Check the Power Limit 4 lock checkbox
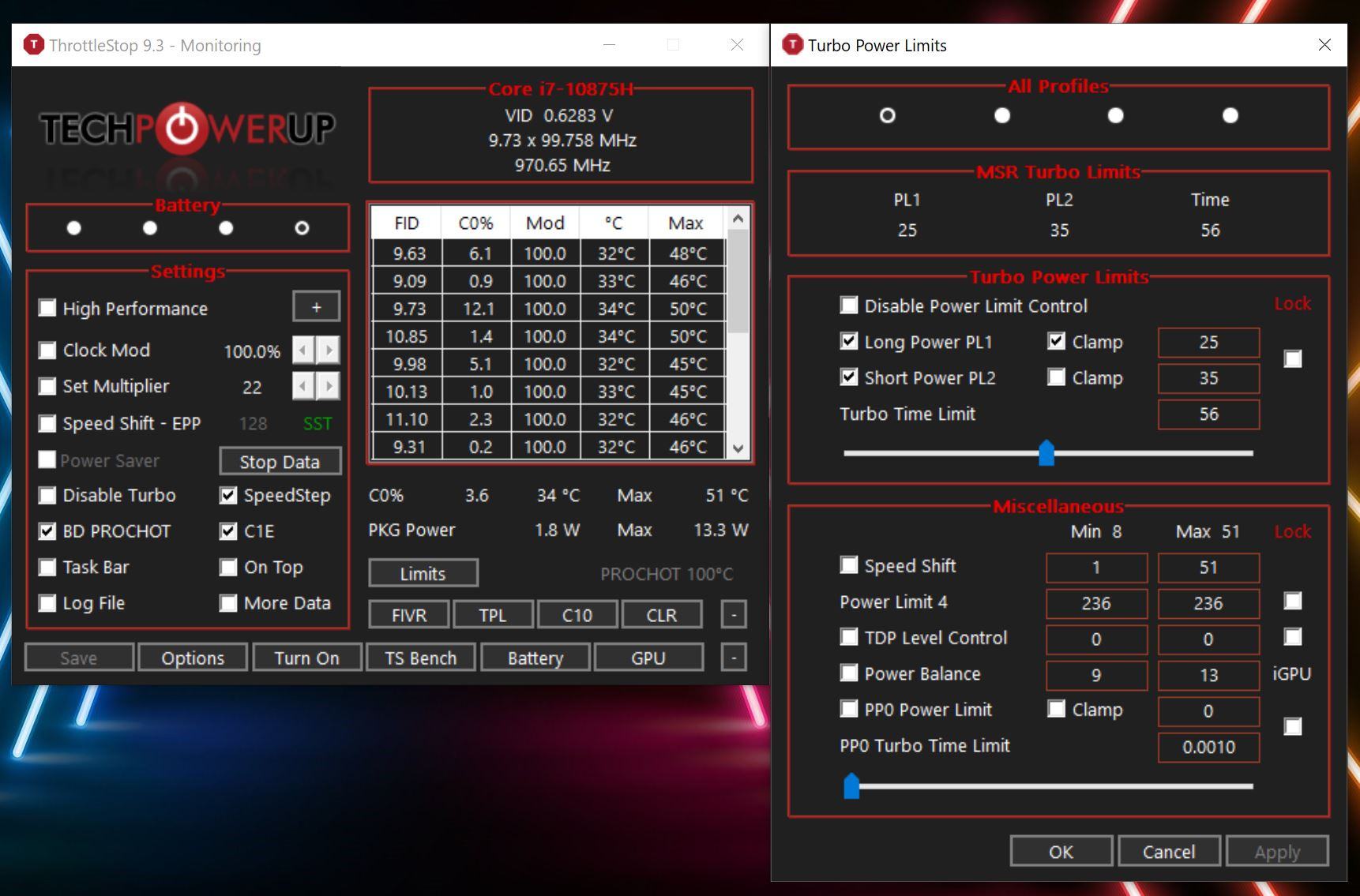This screenshot has width=1360, height=896. point(1293,602)
